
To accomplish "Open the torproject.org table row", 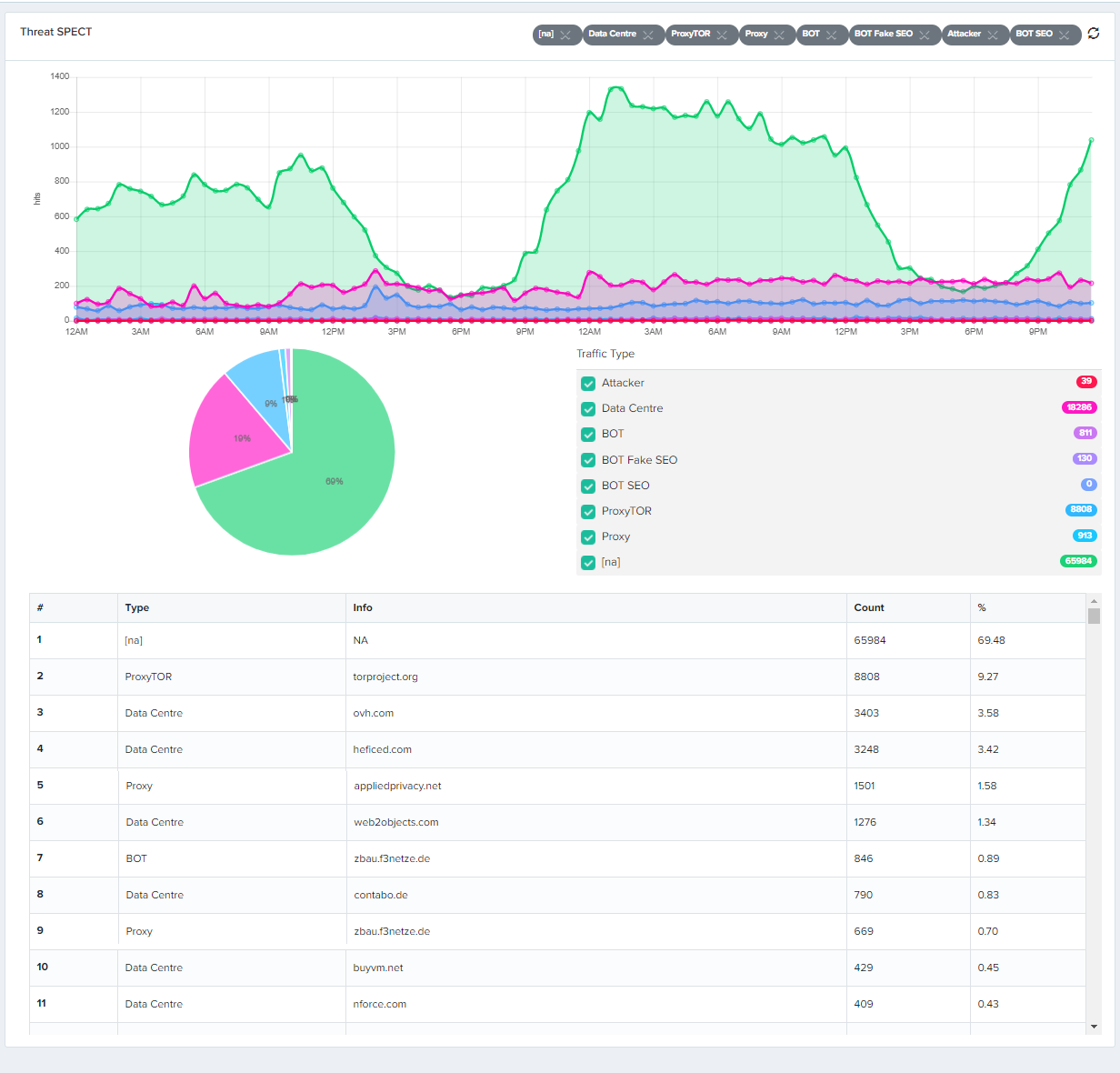I will coord(385,677).
